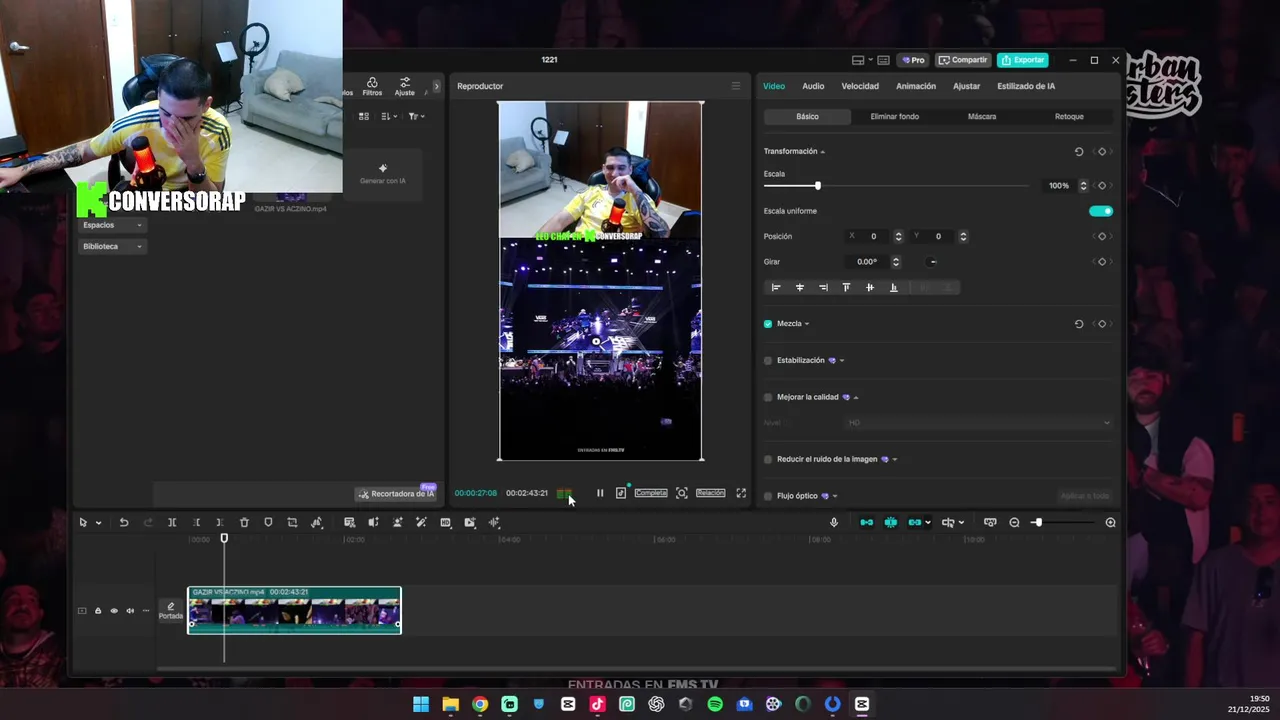Align clip to top edge
The width and height of the screenshot is (1280, 720).
(846, 288)
